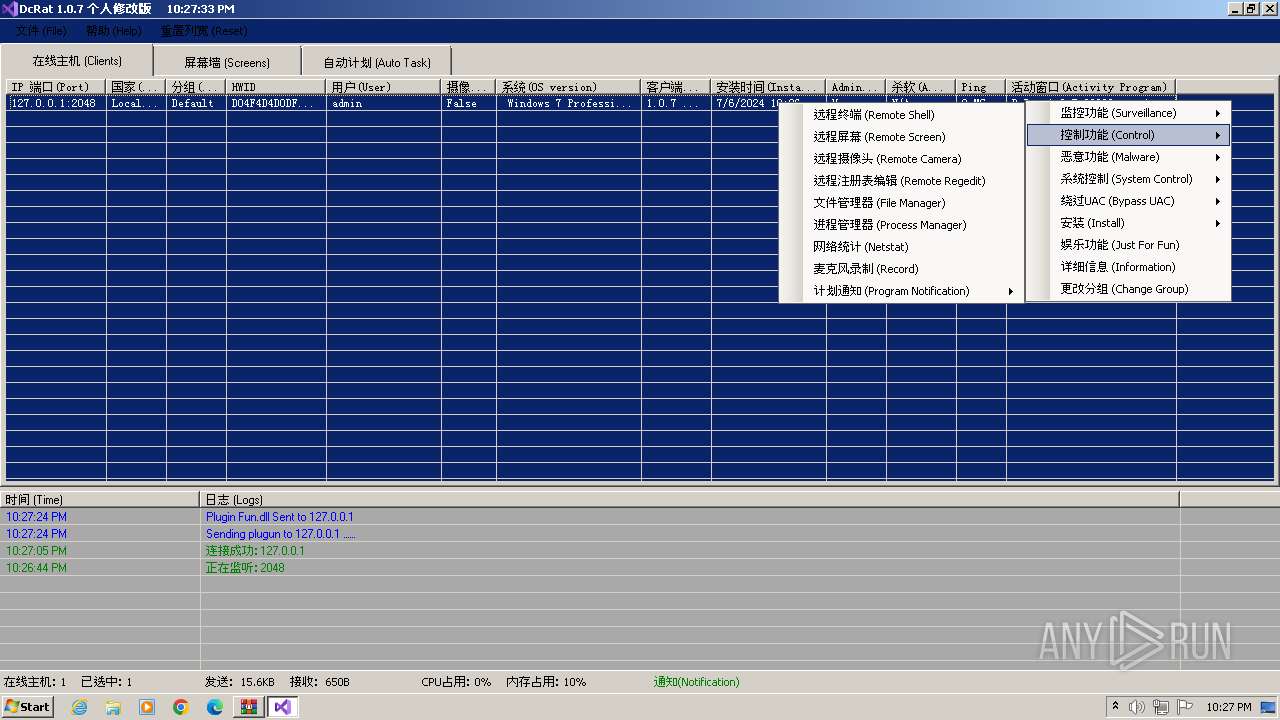Click the Windows 7 Professi... OS cell
This screenshot has width=1280, height=720.
coord(569,103)
